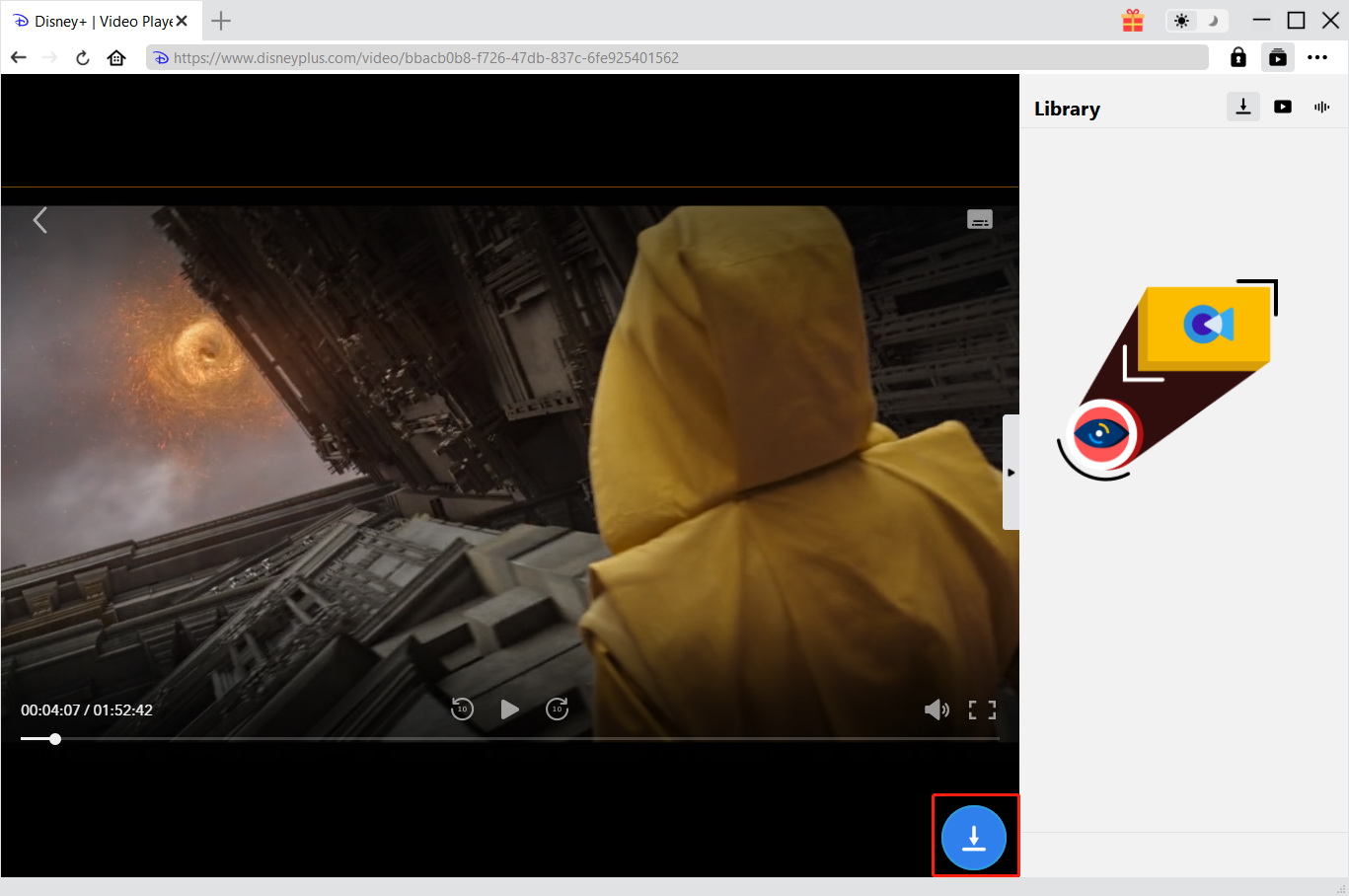Enter fullscreen video mode
1349x896 pixels.
[982, 709]
